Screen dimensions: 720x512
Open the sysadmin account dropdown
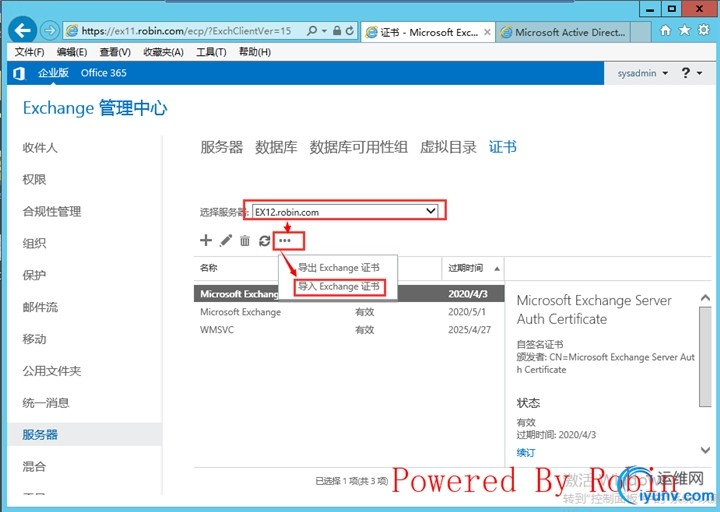click(x=642, y=73)
